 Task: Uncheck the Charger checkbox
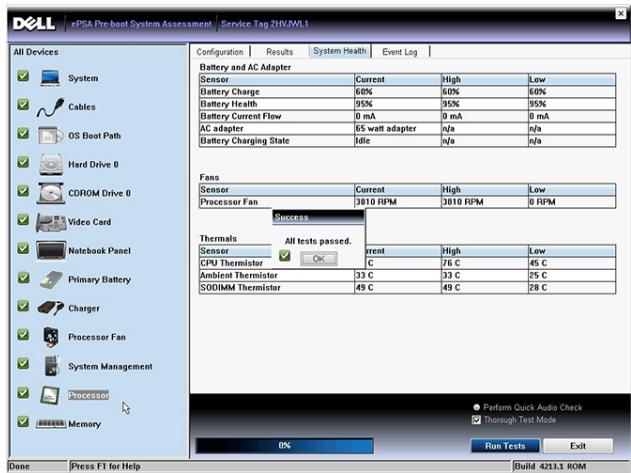pyautogui.click(x=23, y=306)
